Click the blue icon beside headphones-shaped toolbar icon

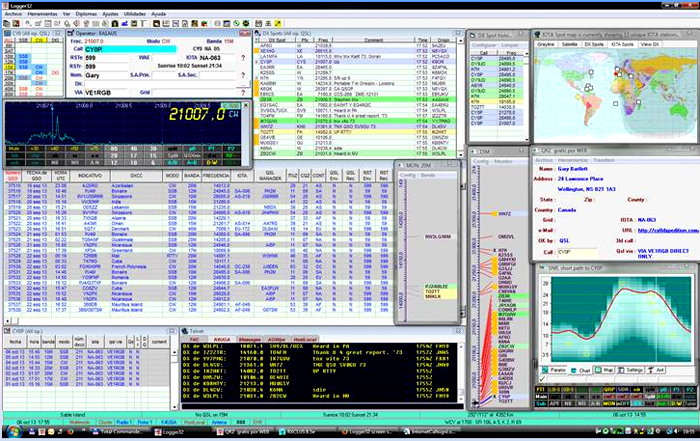[125, 24]
